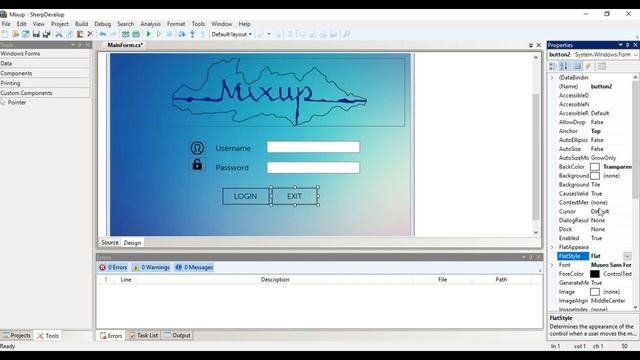Screen dimensions: 640x360
Task: Click the designer vertical scrollbar down arrow
Action: pos(536,233)
